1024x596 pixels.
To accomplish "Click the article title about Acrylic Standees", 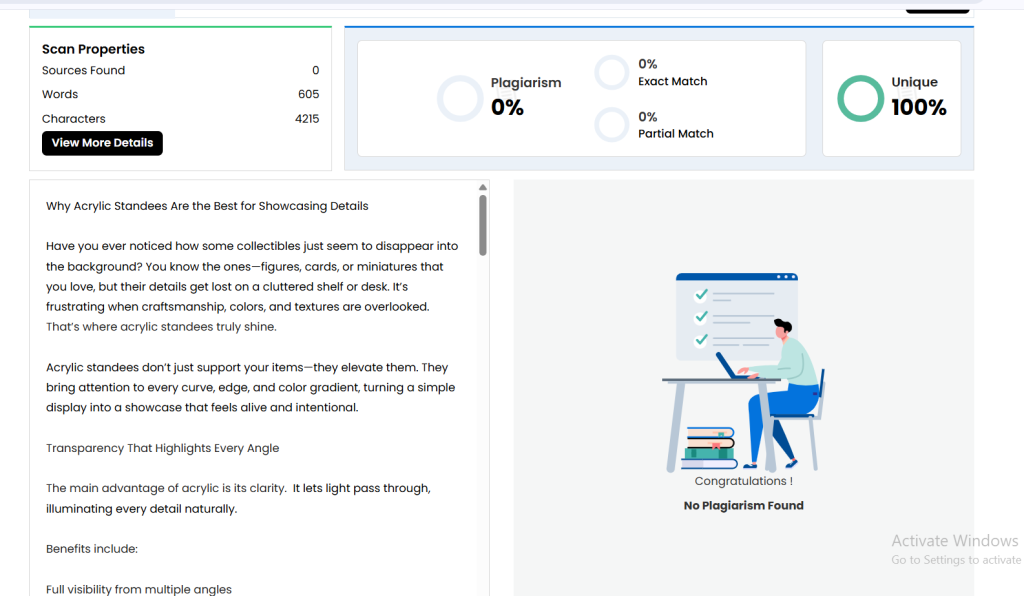I will [207, 206].
